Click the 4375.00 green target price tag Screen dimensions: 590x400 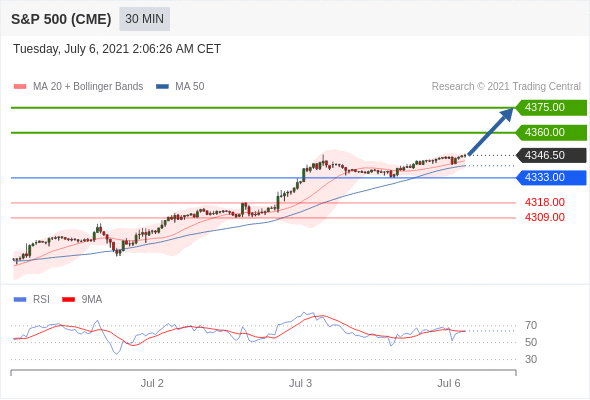pyautogui.click(x=551, y=108)
